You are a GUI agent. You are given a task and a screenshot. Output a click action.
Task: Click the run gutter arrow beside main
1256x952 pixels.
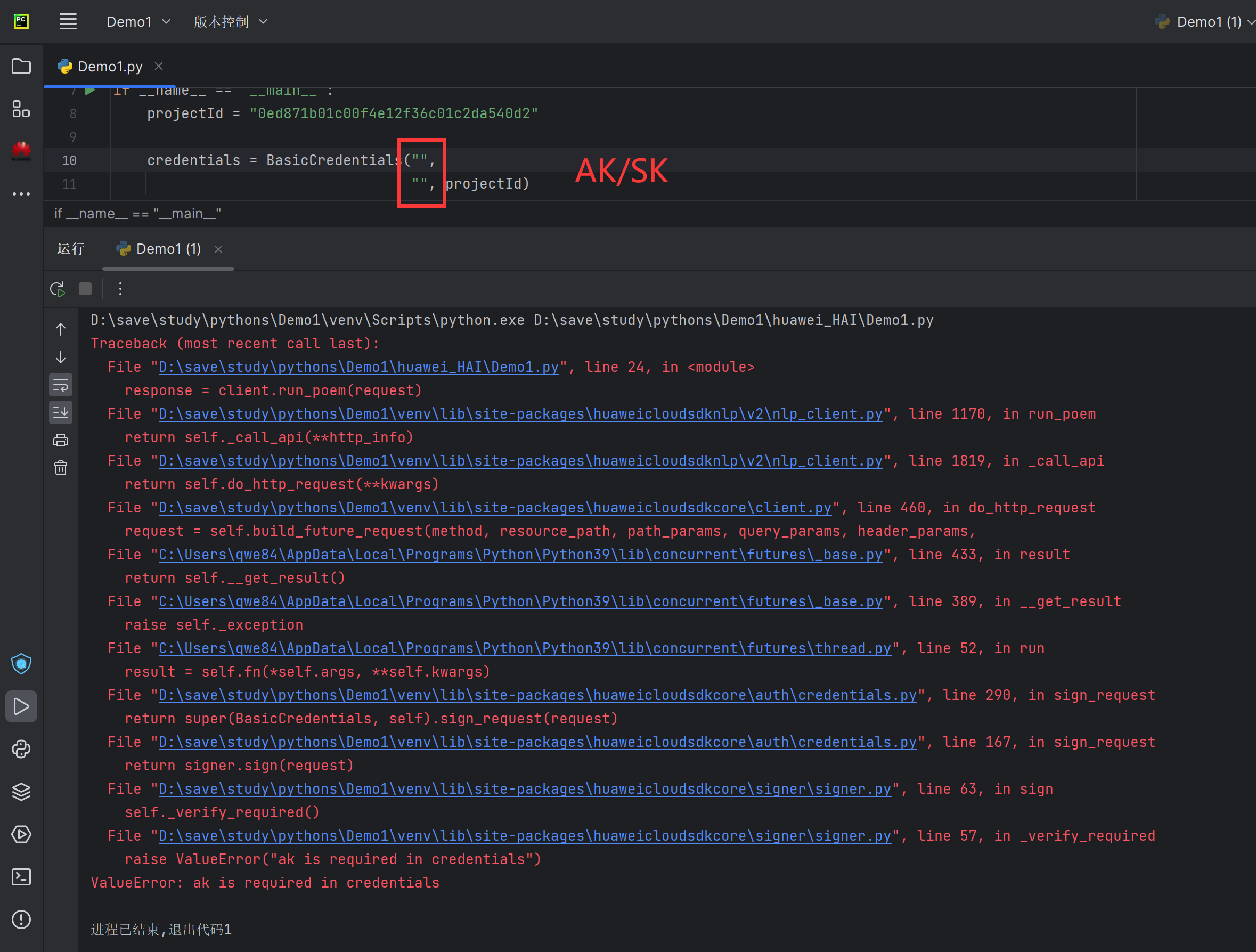pyautogui.click(x=89, y=91)
